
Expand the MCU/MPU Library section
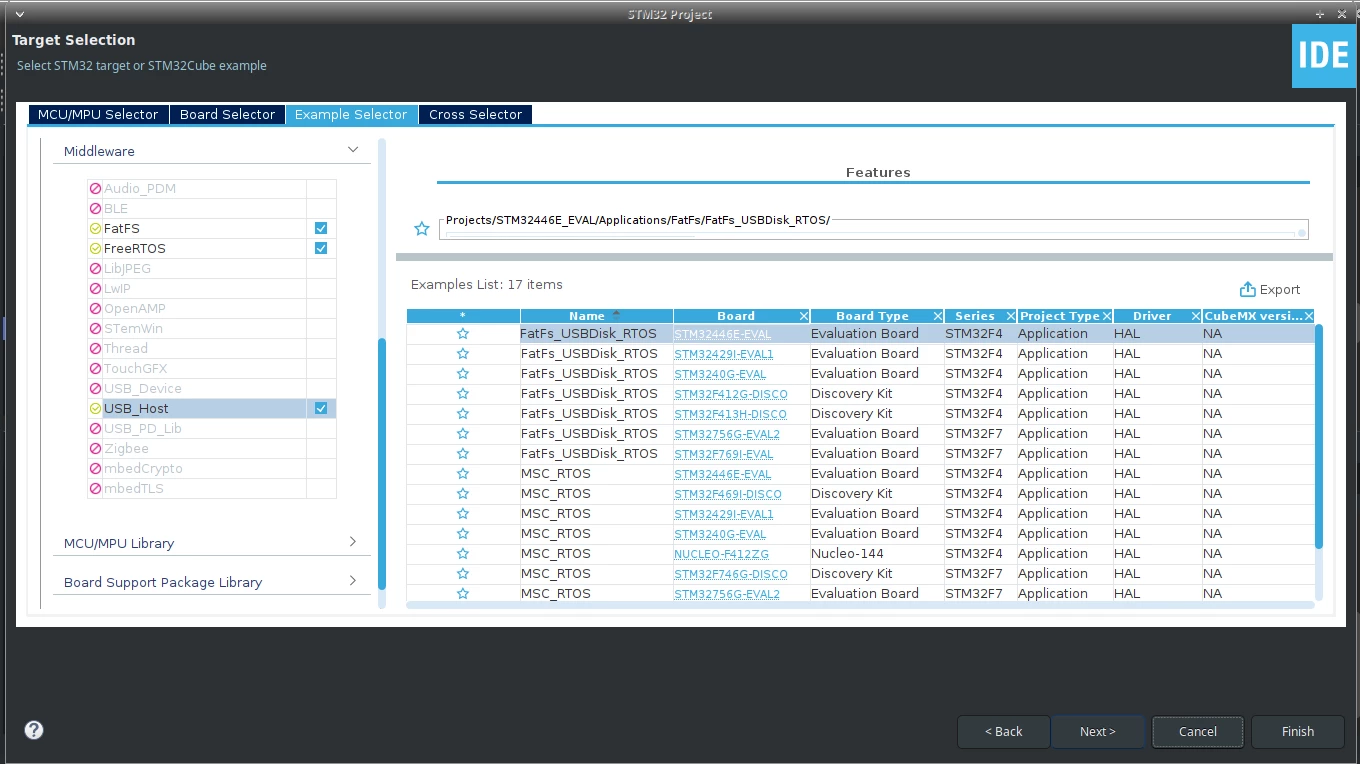211,543
